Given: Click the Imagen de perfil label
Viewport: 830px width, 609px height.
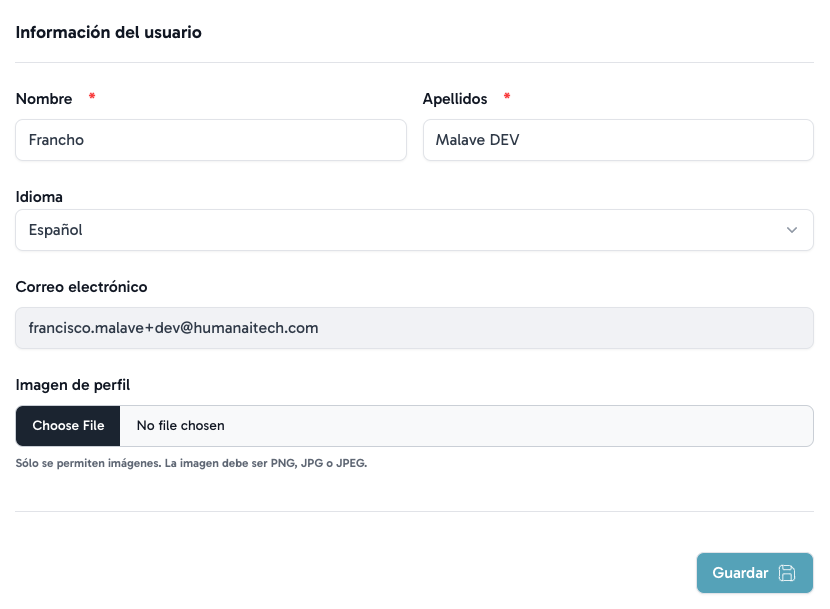Looking at the screenshot, I should [73, 385].
